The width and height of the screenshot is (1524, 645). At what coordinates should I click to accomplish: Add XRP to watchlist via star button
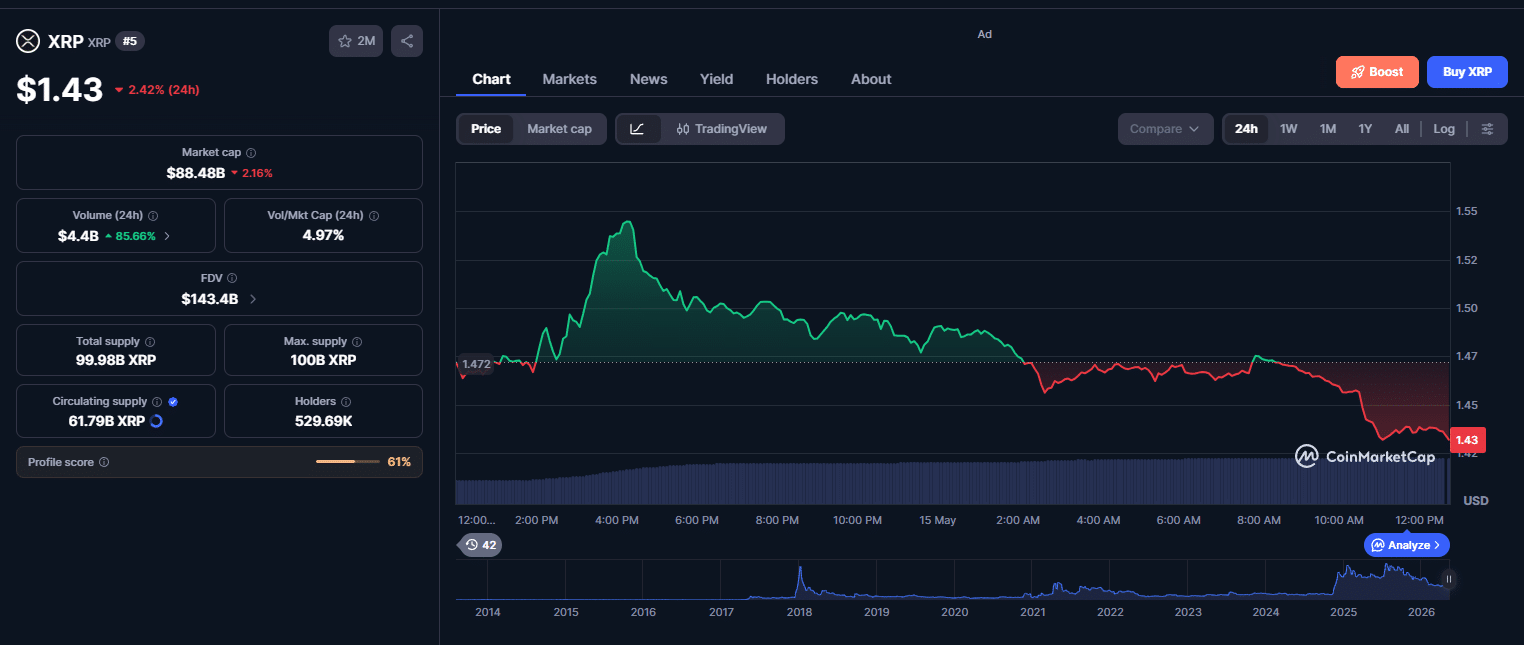point(356,41)
